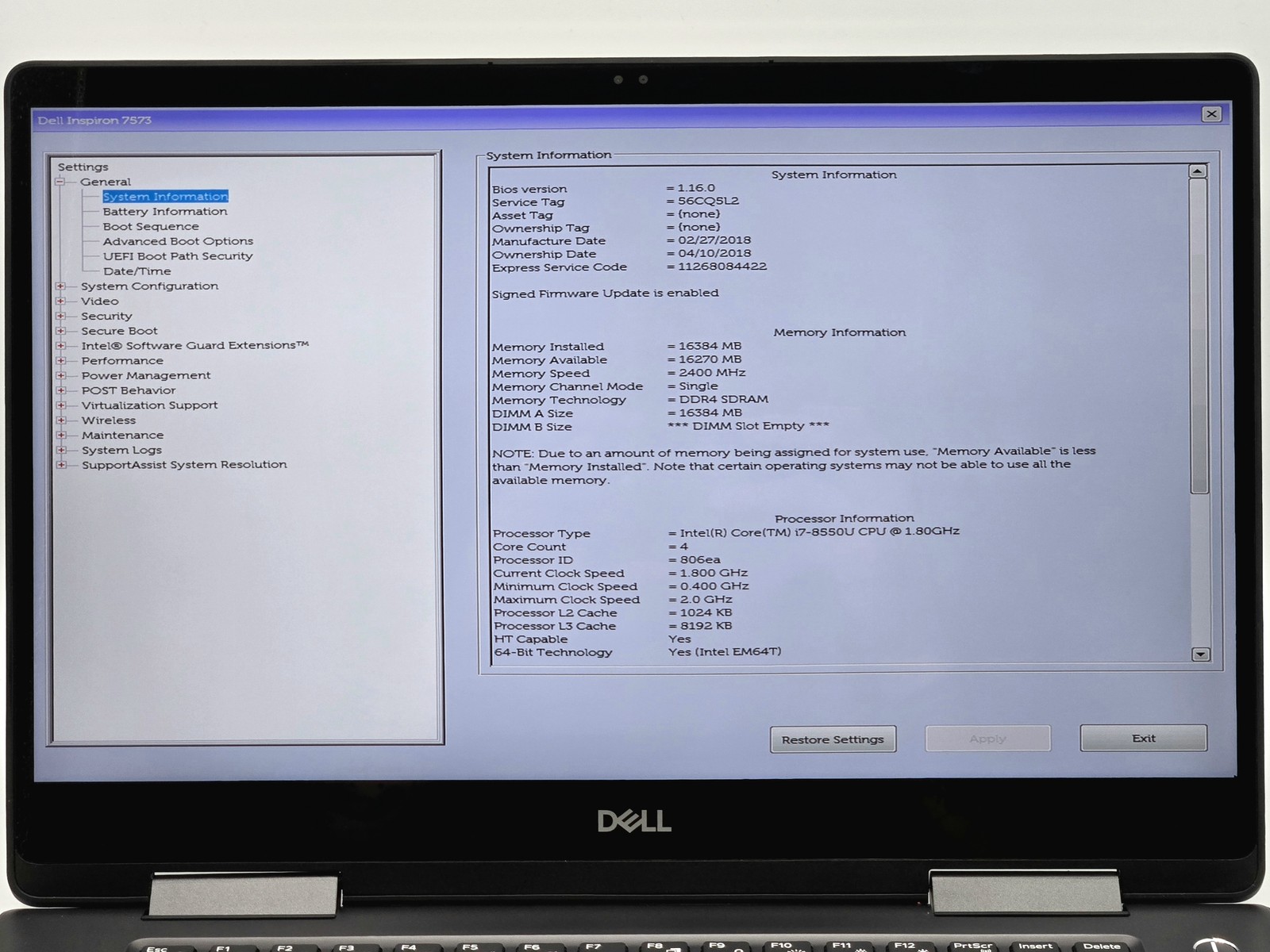Click the scrollbar up arrow

(x=1198, y=171)
